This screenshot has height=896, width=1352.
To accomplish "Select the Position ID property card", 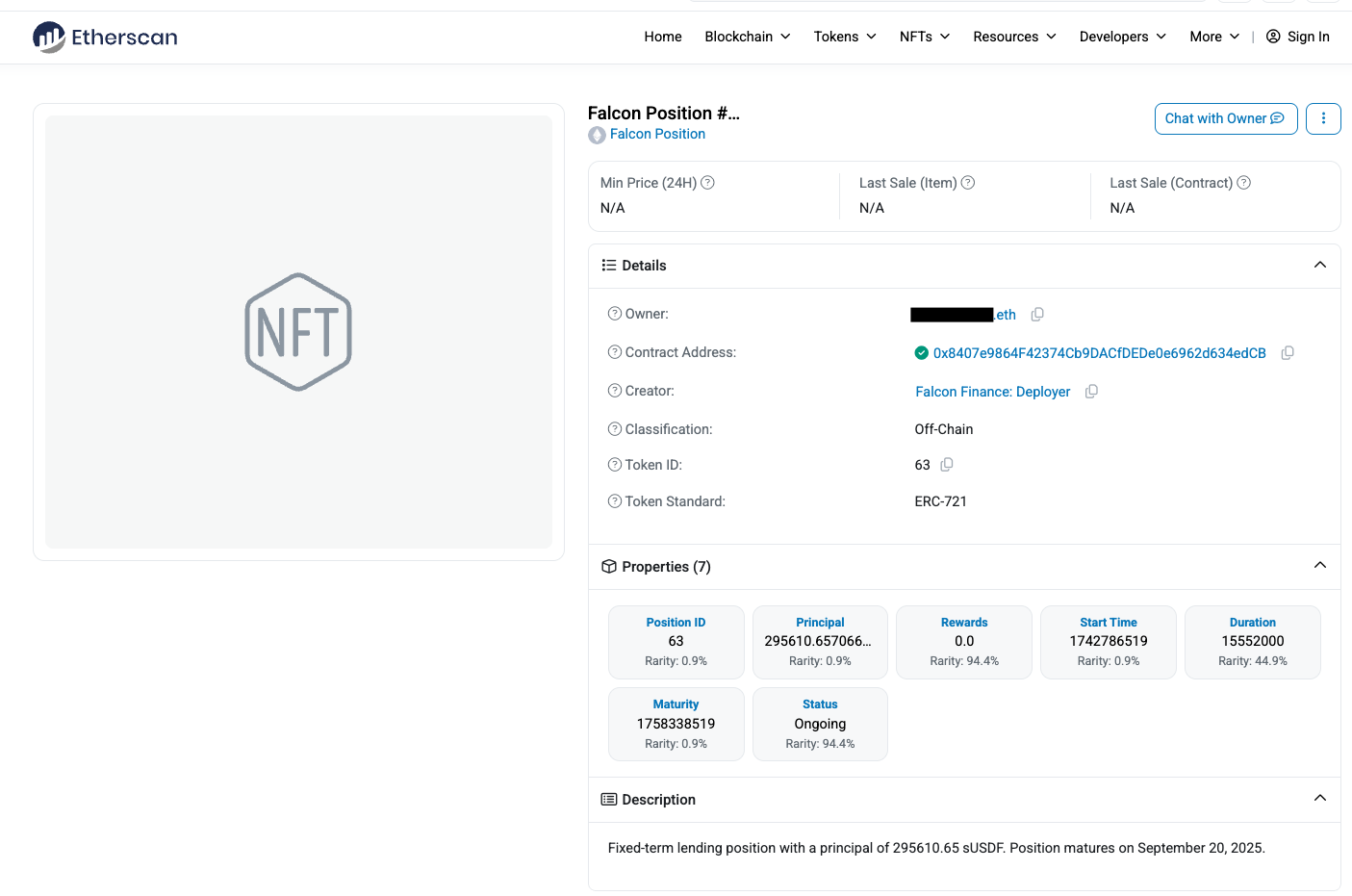I will tap(676, 642).
